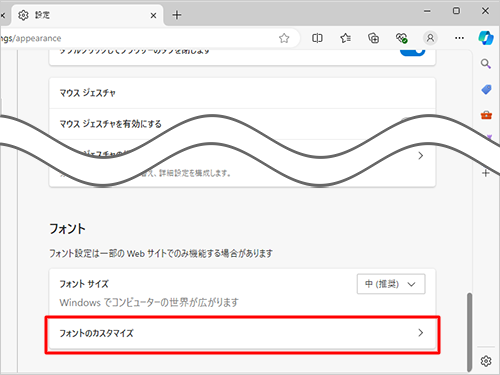Open sidebar settings gear icon
The height and width of the screenshot is (375, 500).
pyautogui.click(x=486, y=361)
